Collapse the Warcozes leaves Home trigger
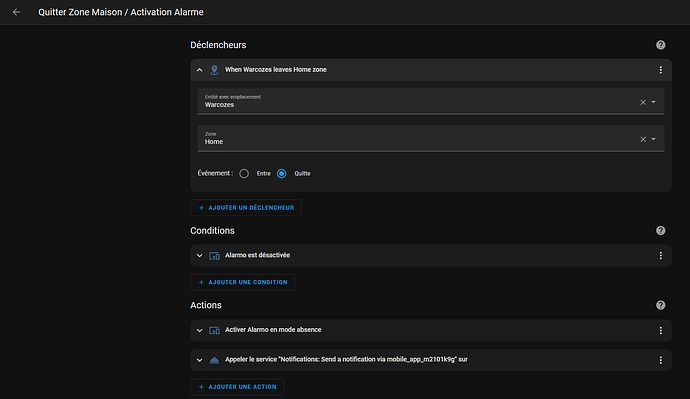The image size is (690, 399). click(x=199, y=70)
